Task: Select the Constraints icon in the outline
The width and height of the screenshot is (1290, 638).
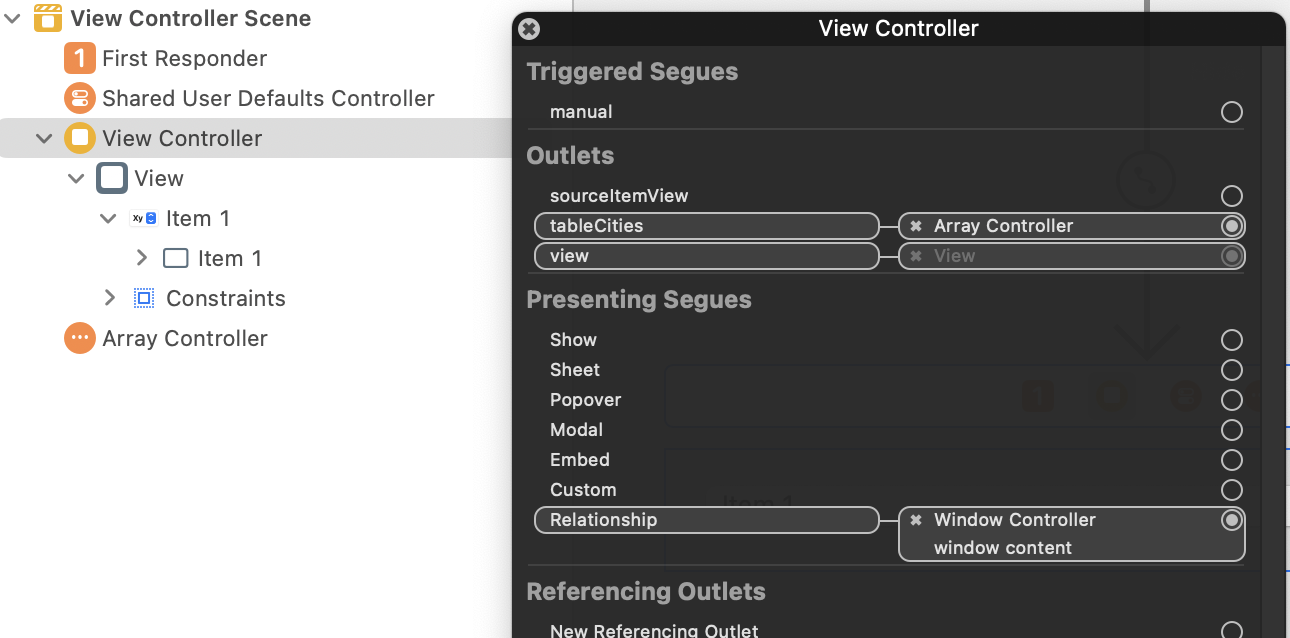Action: pos(144,298)
